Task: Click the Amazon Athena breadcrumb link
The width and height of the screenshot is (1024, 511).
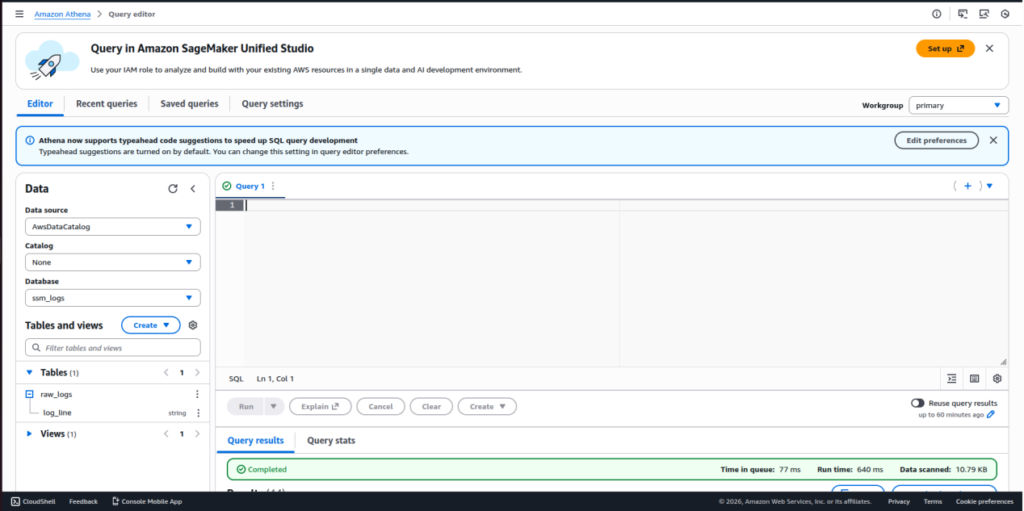Action: point(62,14)
